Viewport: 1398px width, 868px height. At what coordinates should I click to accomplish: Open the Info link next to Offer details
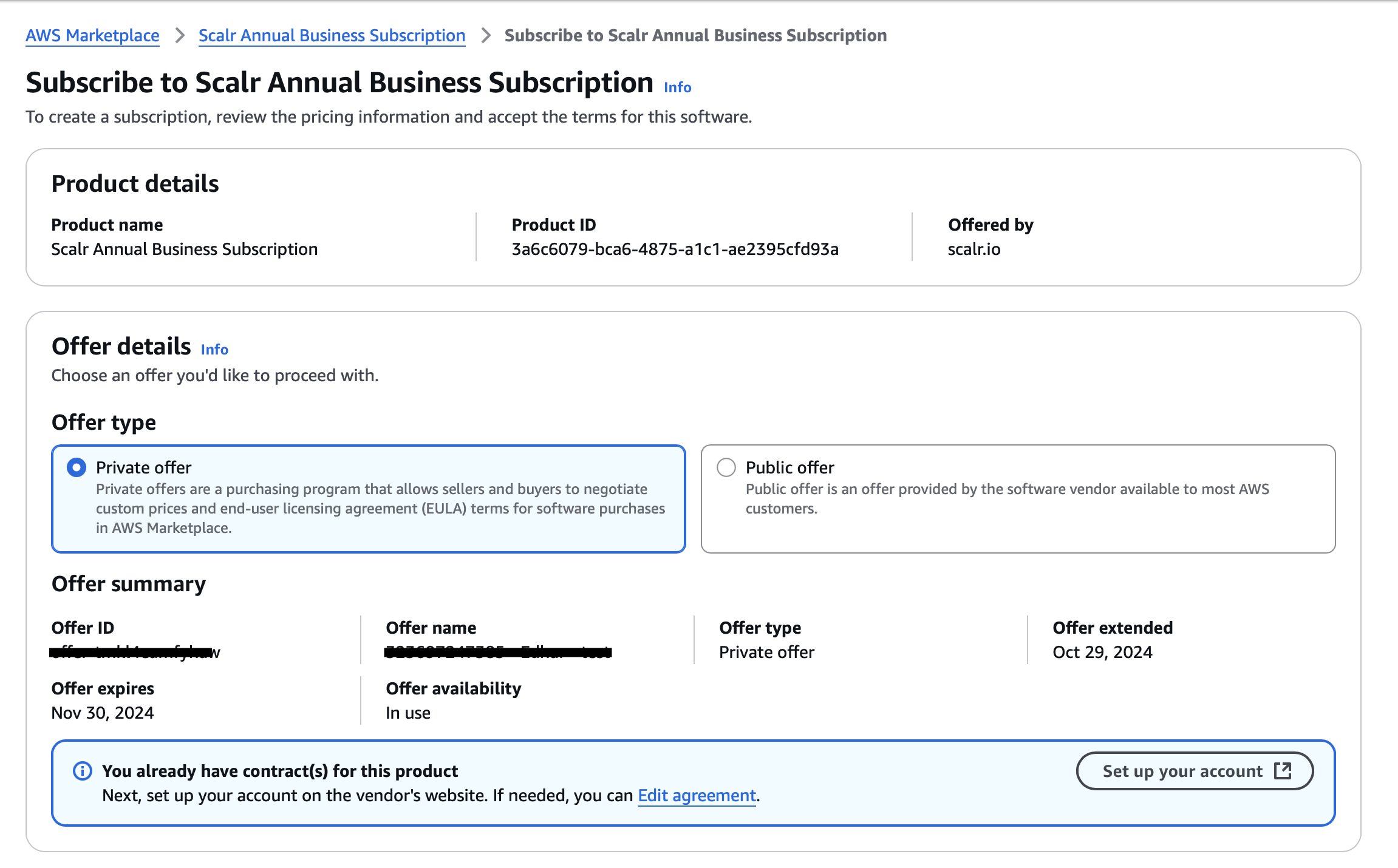[214, 350]
